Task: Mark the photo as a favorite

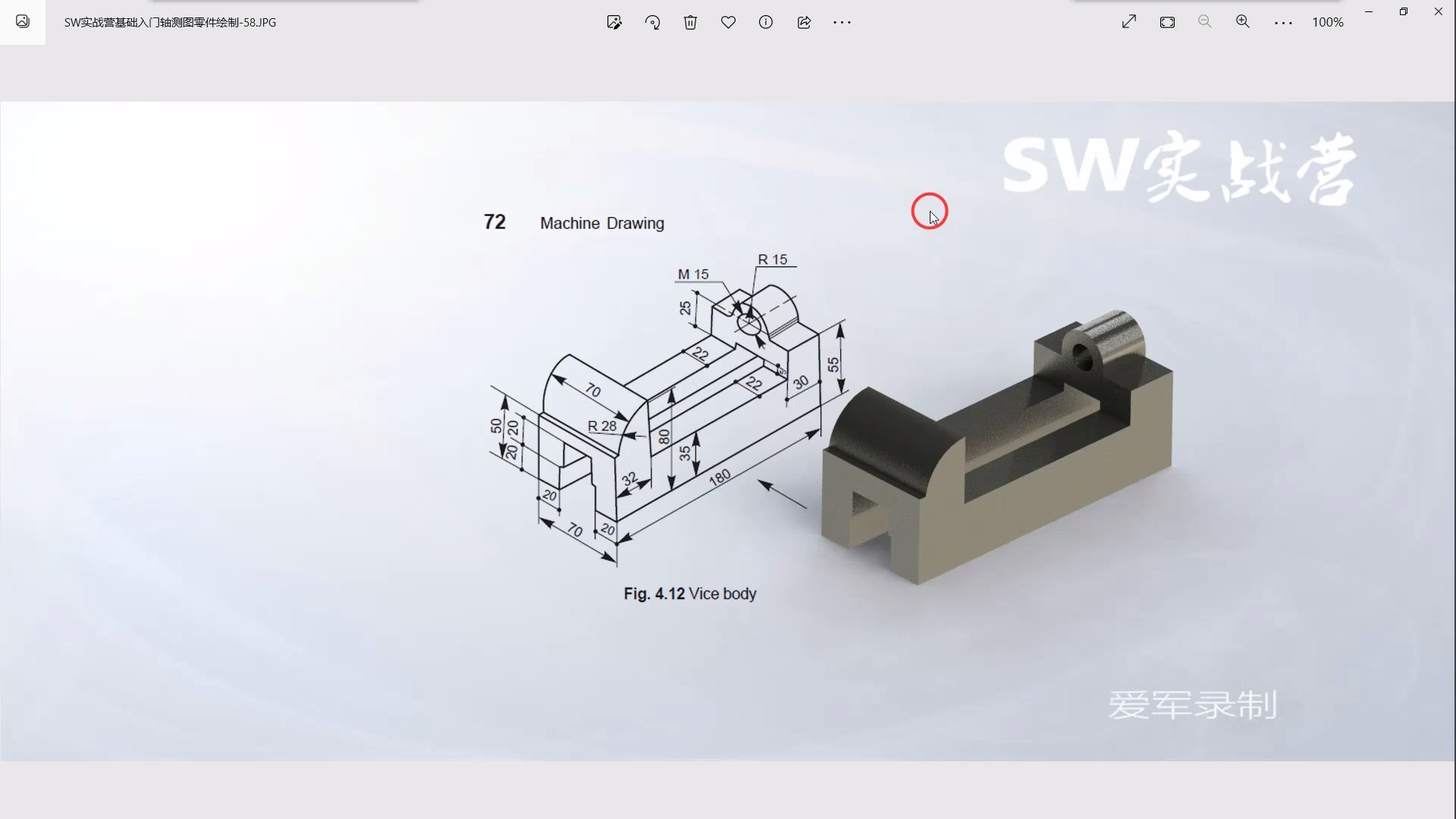Action: (x=728, y=22)
